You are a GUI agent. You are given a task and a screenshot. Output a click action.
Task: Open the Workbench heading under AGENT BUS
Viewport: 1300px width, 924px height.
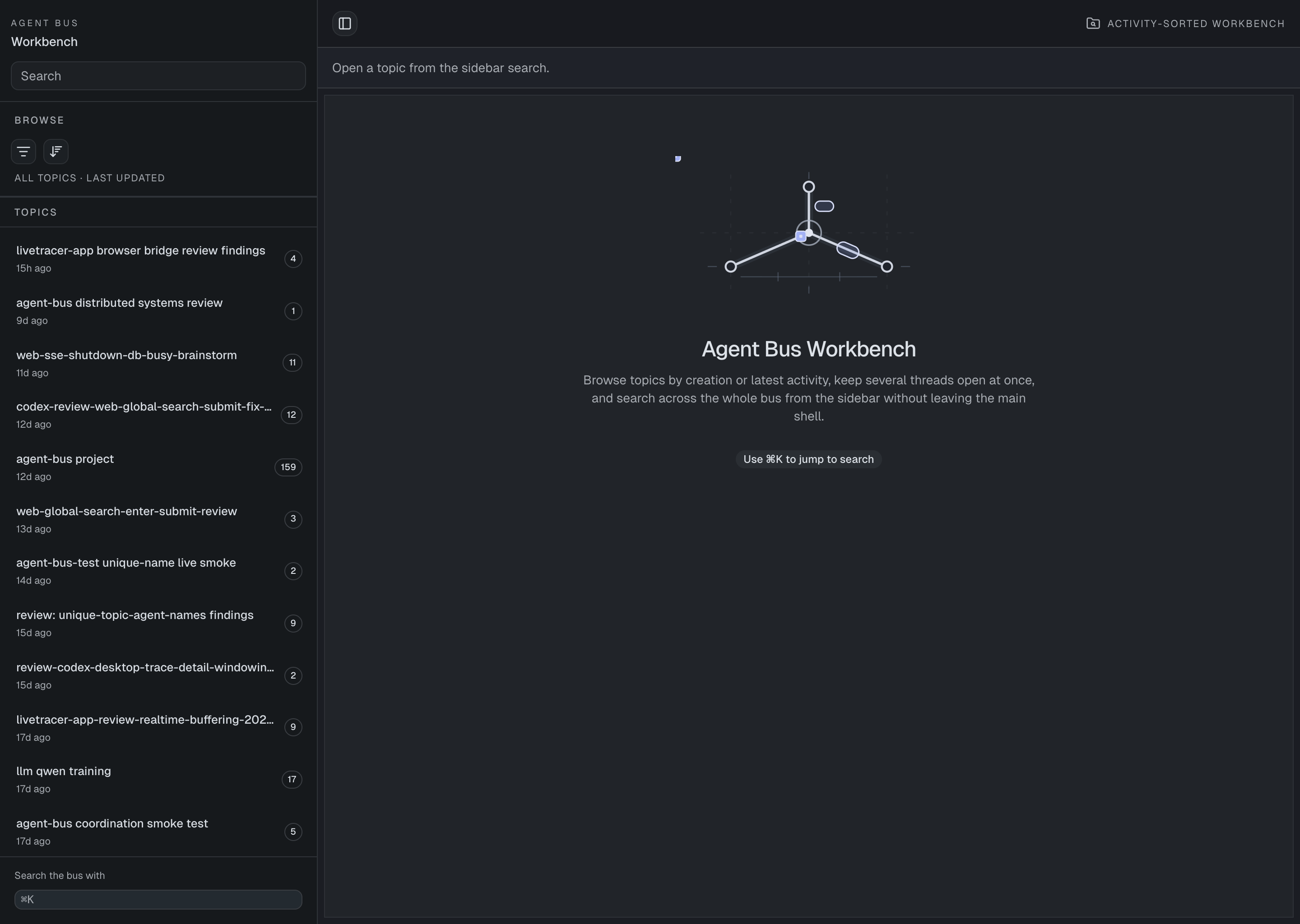(x=44, y=42)
